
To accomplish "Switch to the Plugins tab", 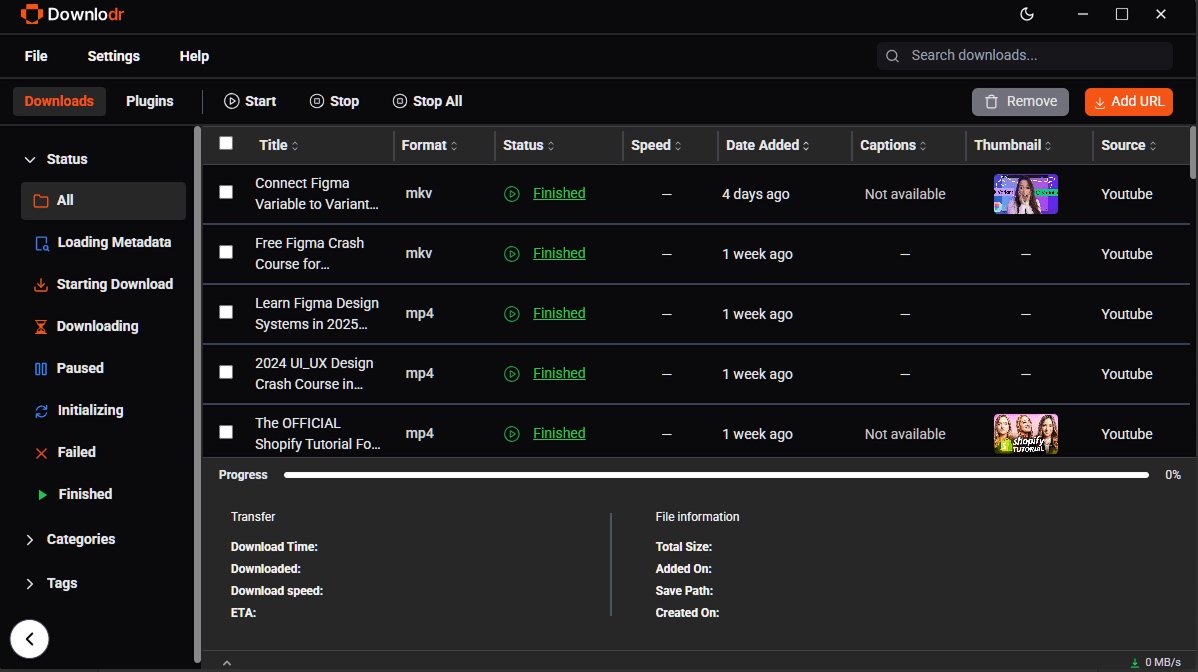I will point(150,101).
